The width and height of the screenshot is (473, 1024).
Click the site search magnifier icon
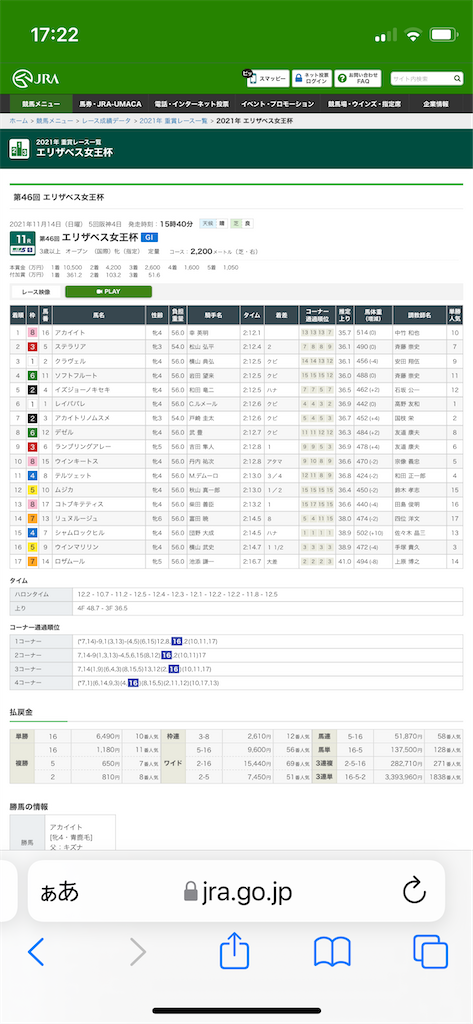457,79
